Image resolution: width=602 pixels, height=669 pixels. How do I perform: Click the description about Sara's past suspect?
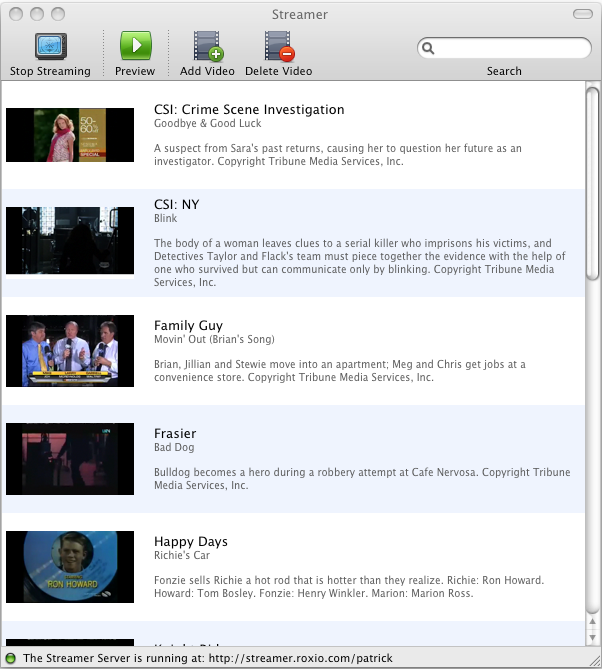point(338,154)
